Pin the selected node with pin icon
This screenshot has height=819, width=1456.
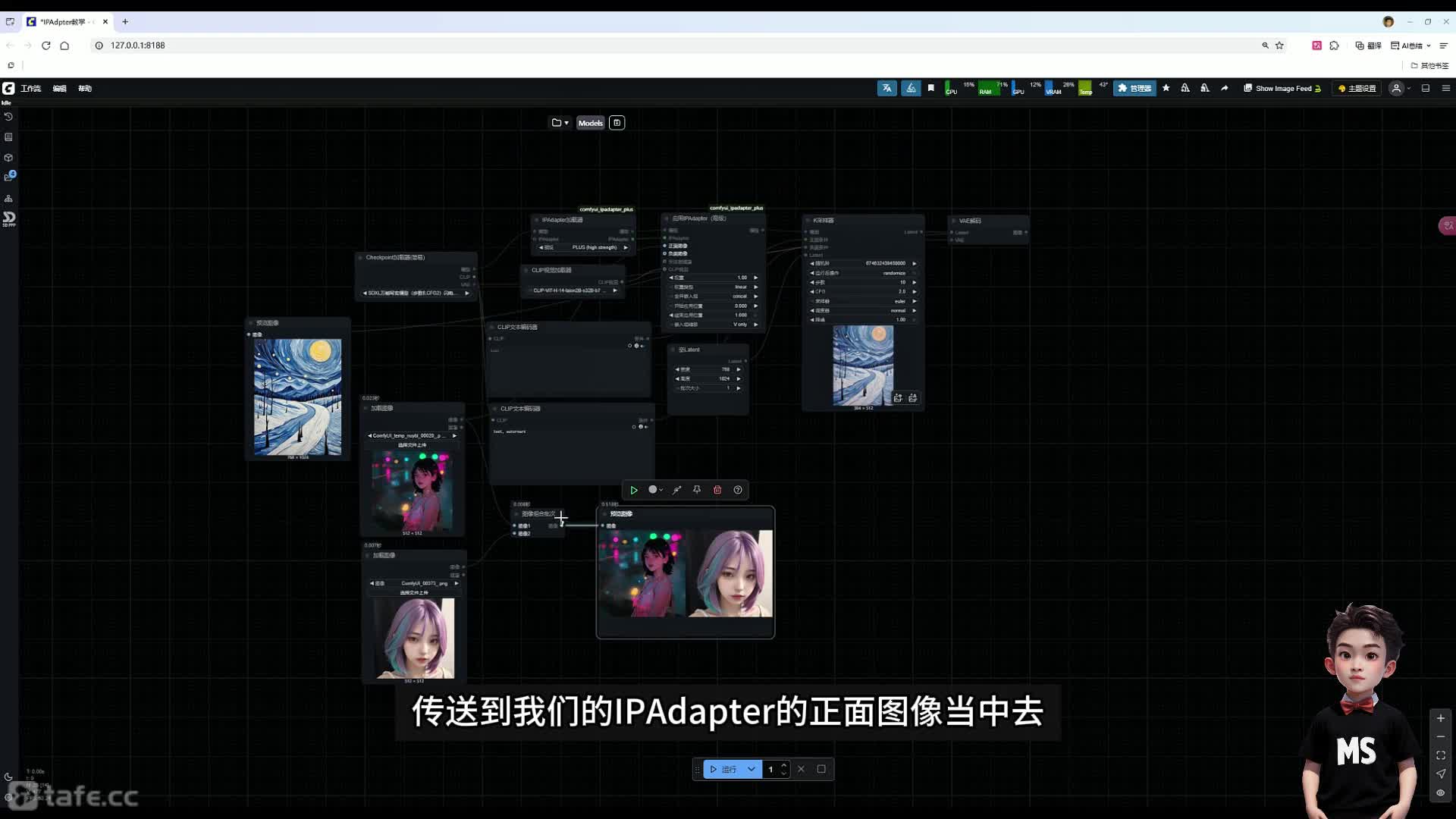[x=697, y=490]
